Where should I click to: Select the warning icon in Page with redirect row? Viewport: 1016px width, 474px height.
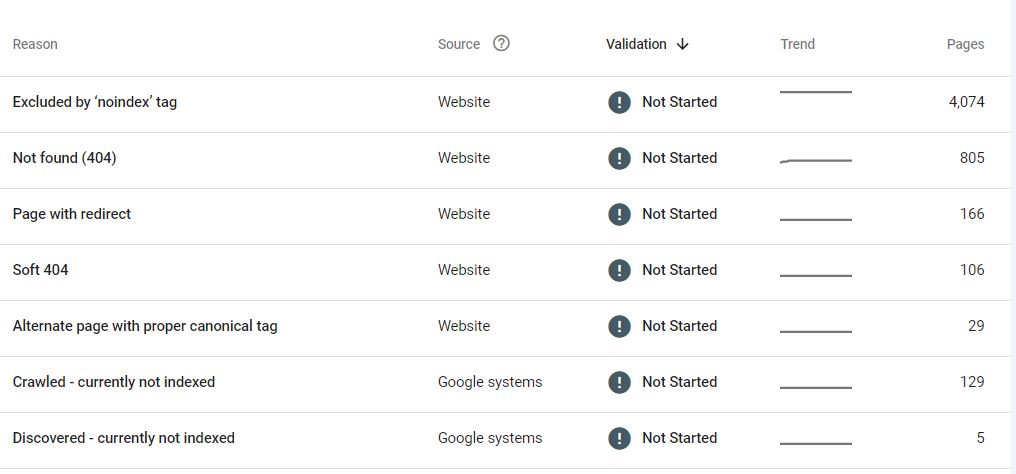coord(619,214)
